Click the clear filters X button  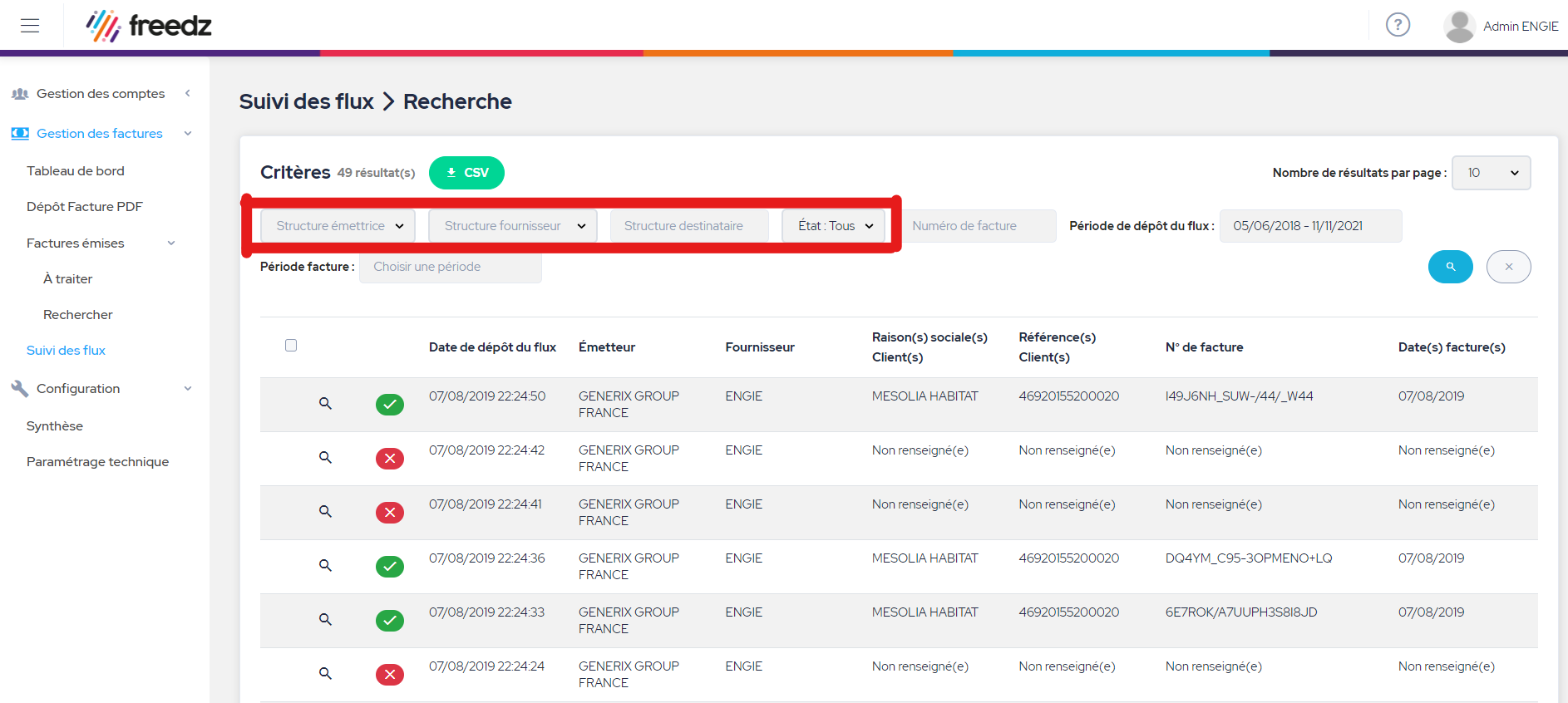(x=1508, y=267)
